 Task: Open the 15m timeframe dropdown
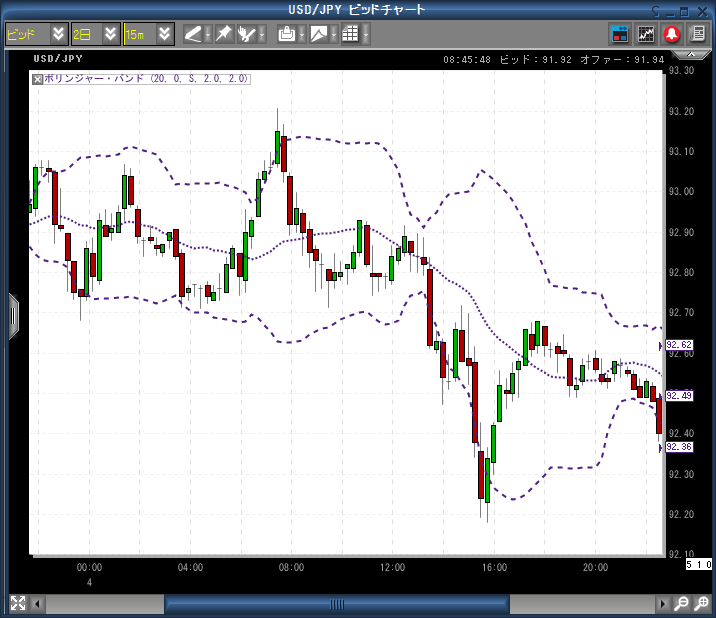(x=164, y=33)
